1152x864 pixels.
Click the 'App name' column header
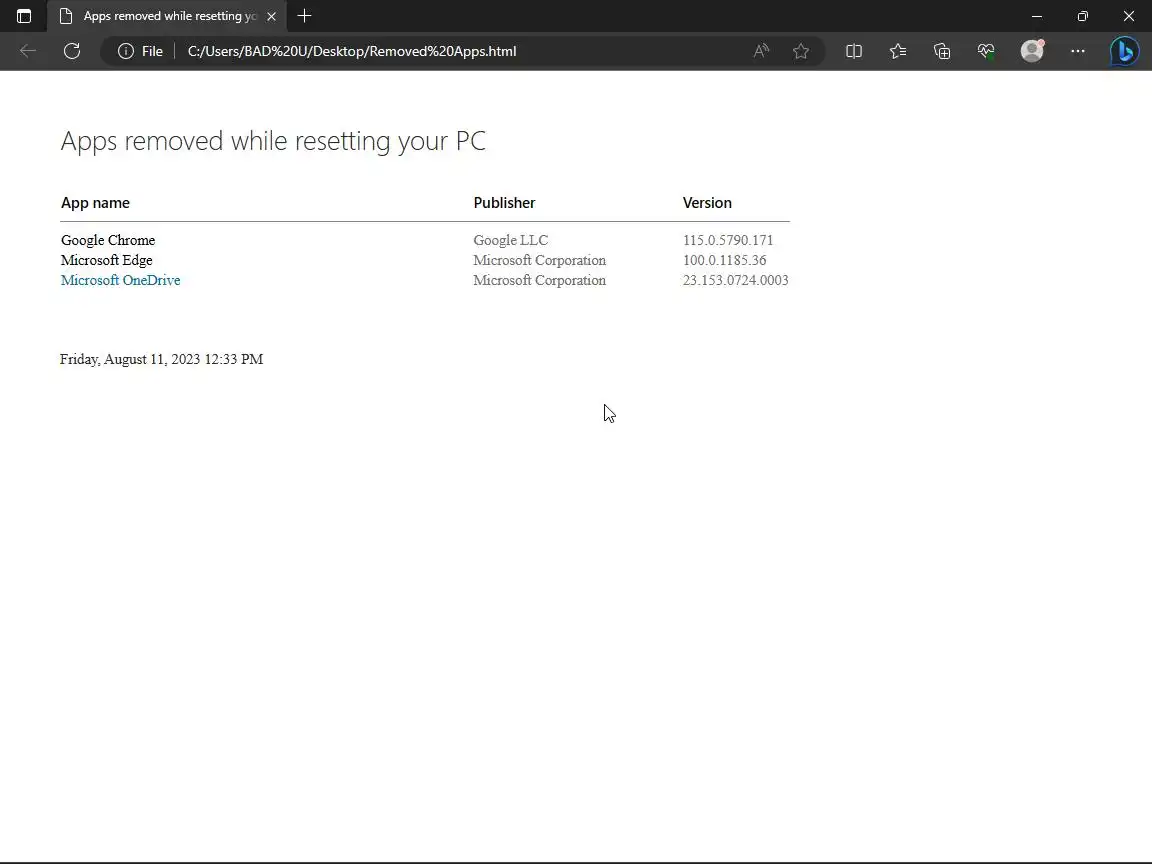96,203
